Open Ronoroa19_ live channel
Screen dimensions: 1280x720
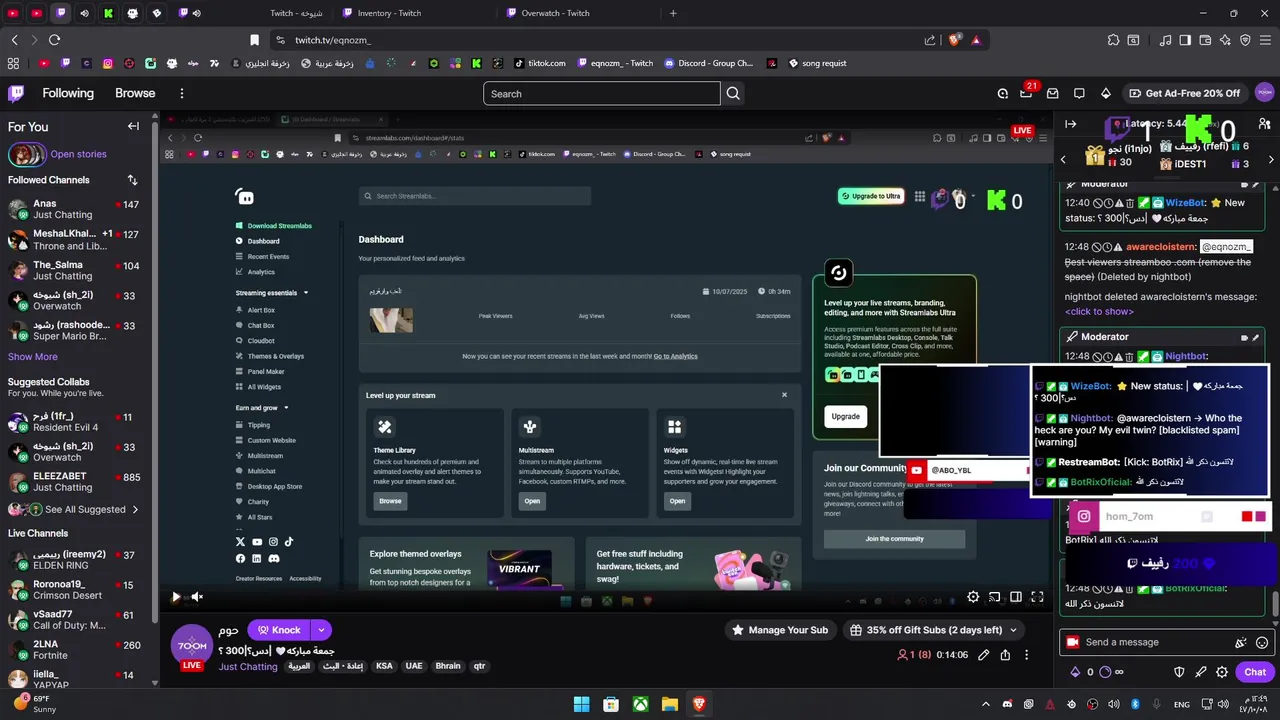click(75, 590)
